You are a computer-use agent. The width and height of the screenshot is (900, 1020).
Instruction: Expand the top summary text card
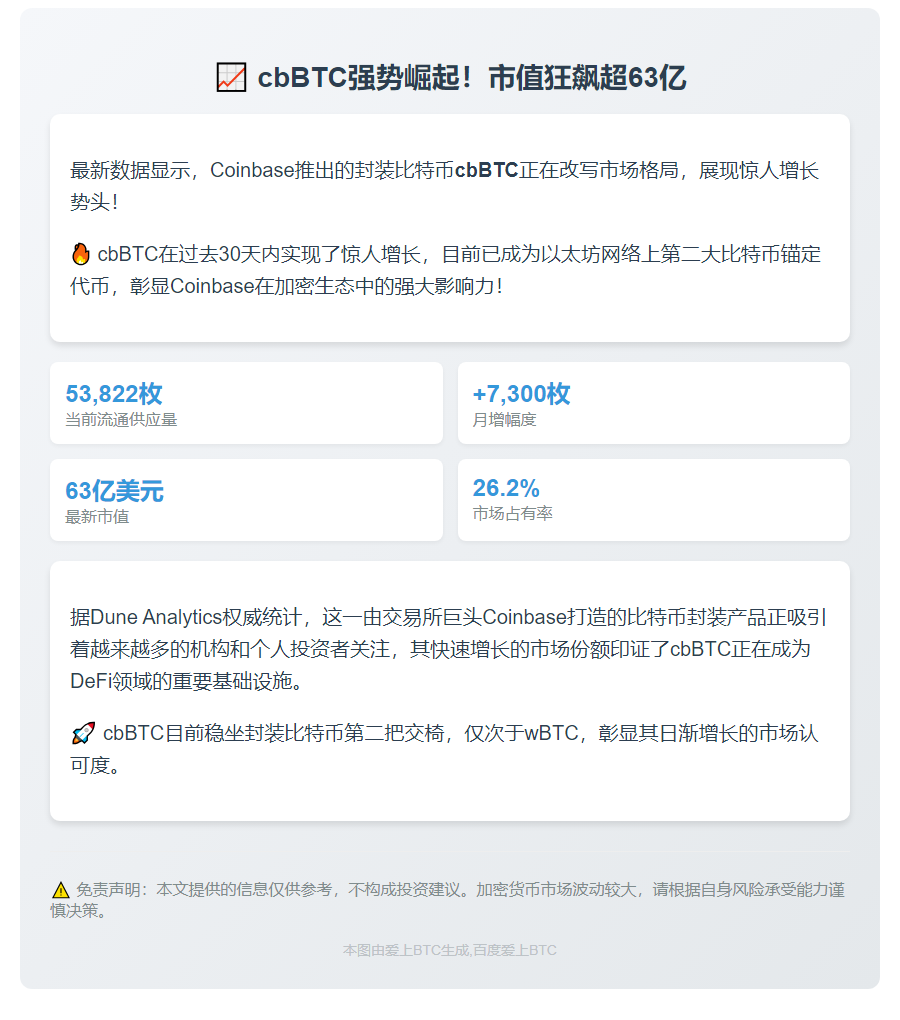coord(449,228)
